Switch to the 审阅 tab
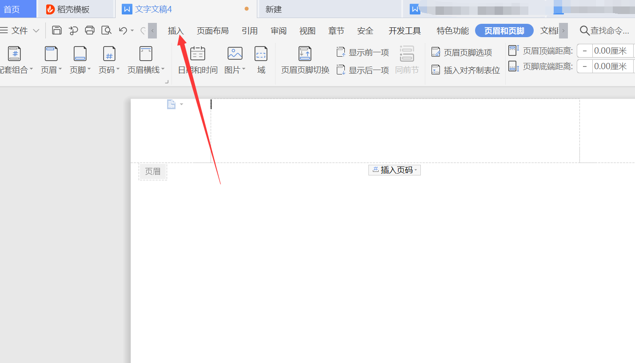Screen dimensions: 635x363 [x=279, y=30]
